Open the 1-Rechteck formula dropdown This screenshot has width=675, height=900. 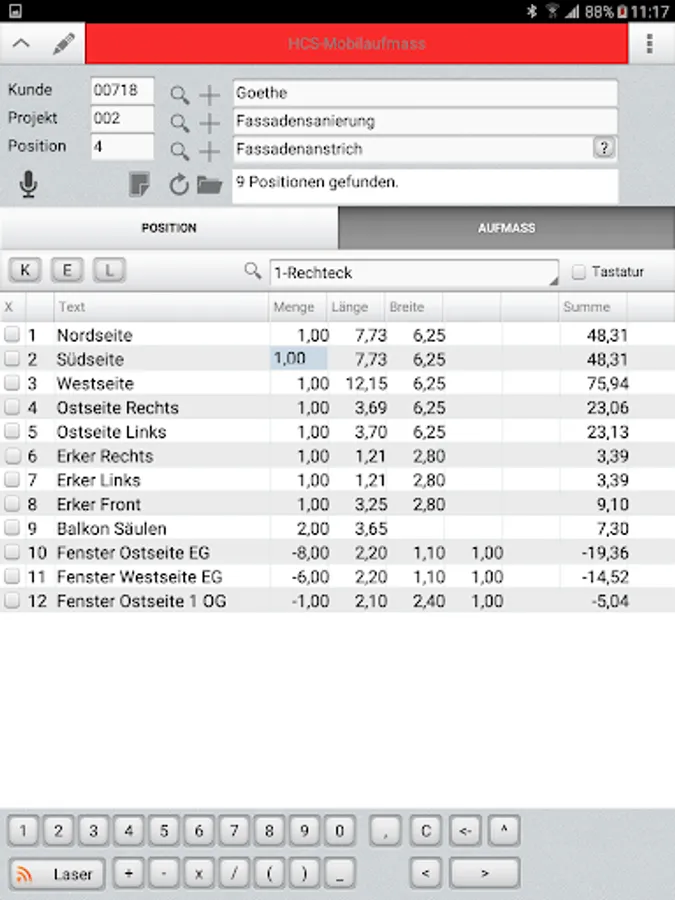coord(414,273)
